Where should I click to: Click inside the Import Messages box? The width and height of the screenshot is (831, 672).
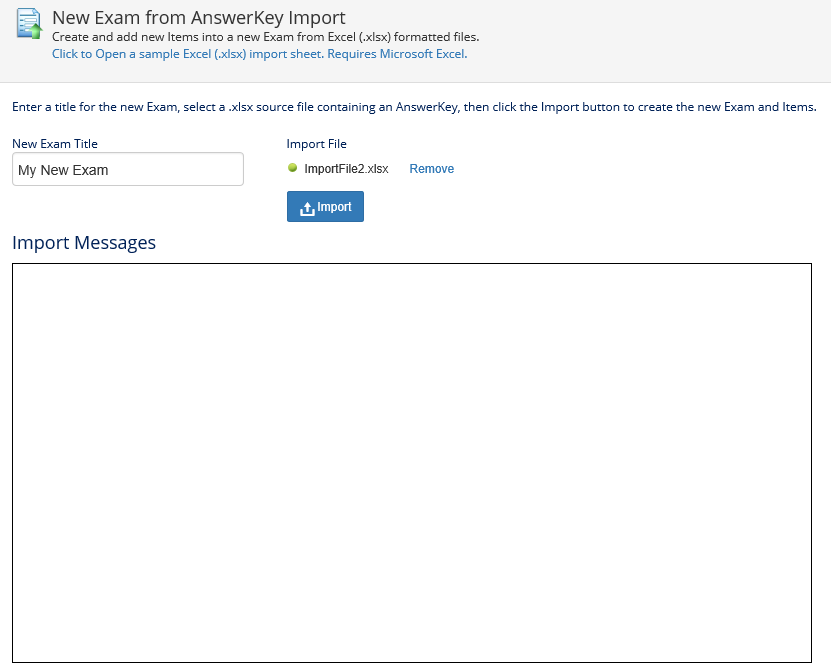411,462
